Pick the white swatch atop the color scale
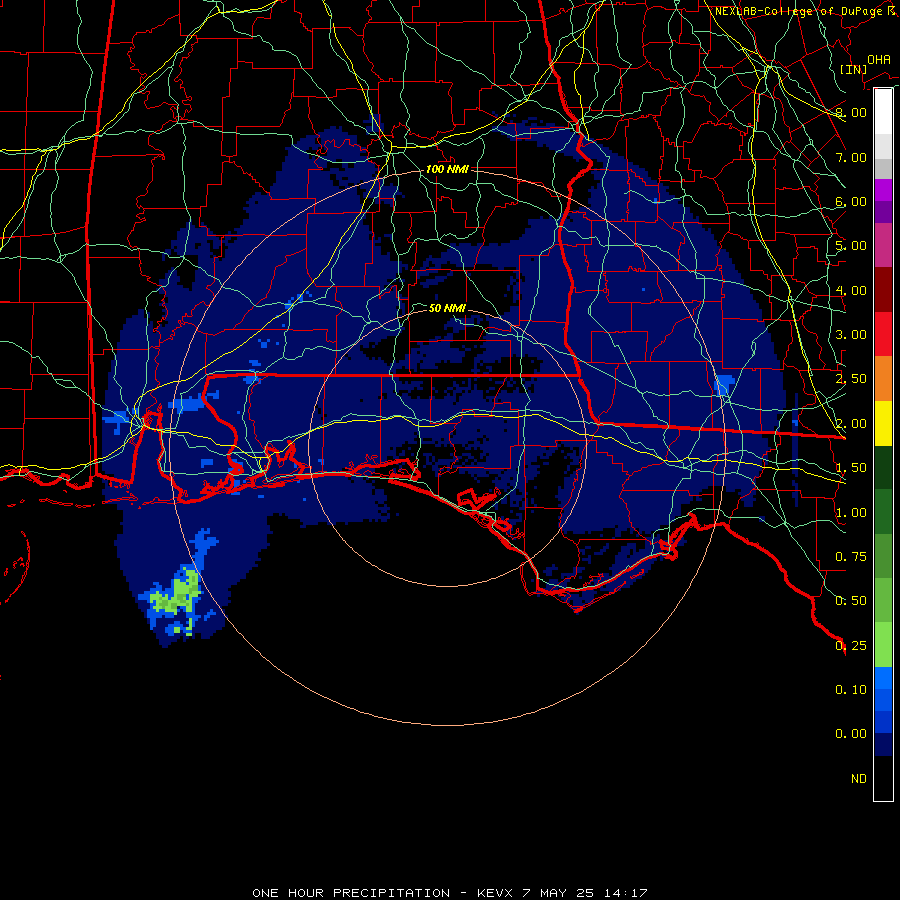Viewport: 900px width, 900px height. 883,112
